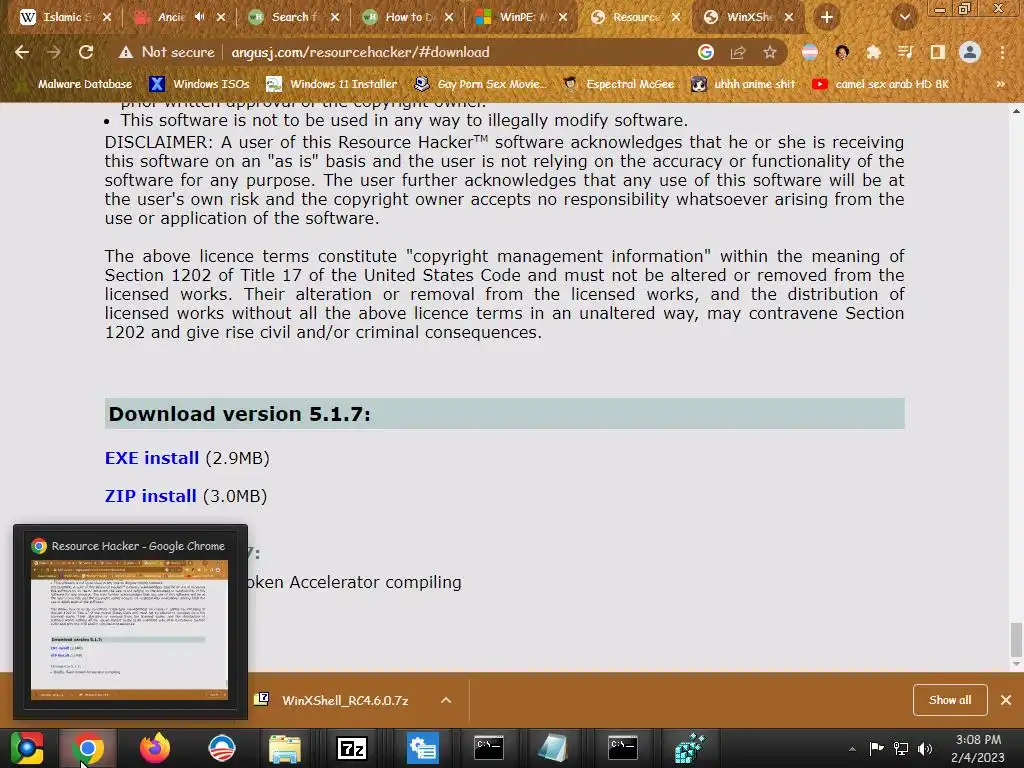Open the Google icon in the address bar
Screen dimensions: 1024x768
tap(706, 52)
